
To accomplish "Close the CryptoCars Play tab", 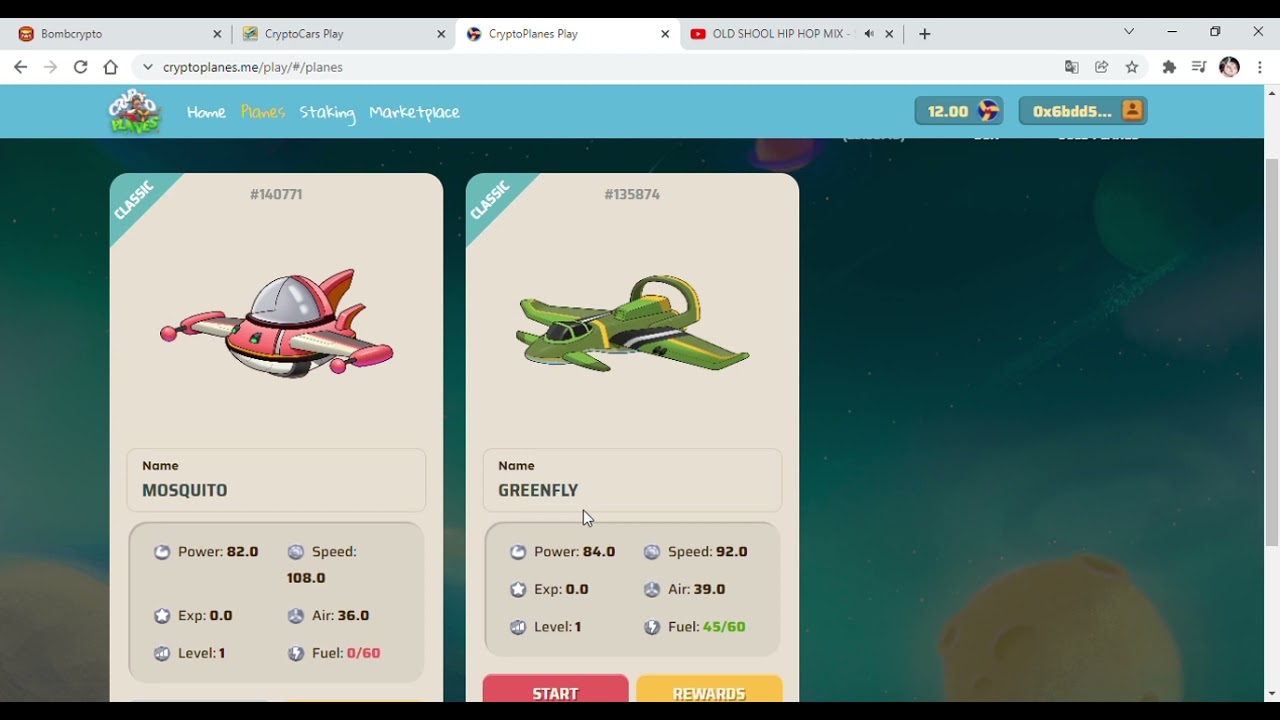I will 441,34.
